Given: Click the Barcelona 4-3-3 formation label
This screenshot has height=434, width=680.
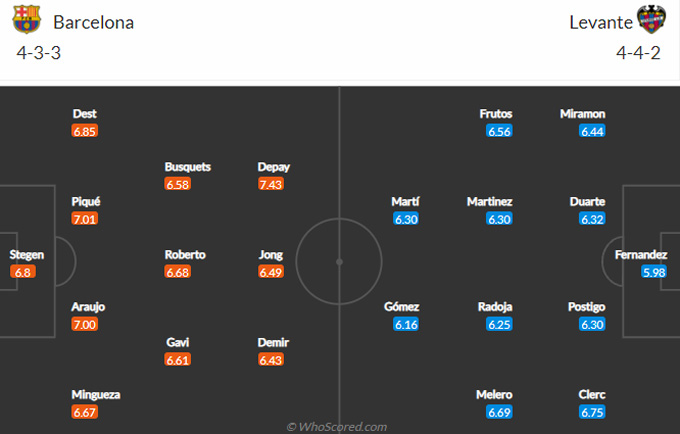Looking at the screenshot, I should pyautogui.click(x=39, y=53).
